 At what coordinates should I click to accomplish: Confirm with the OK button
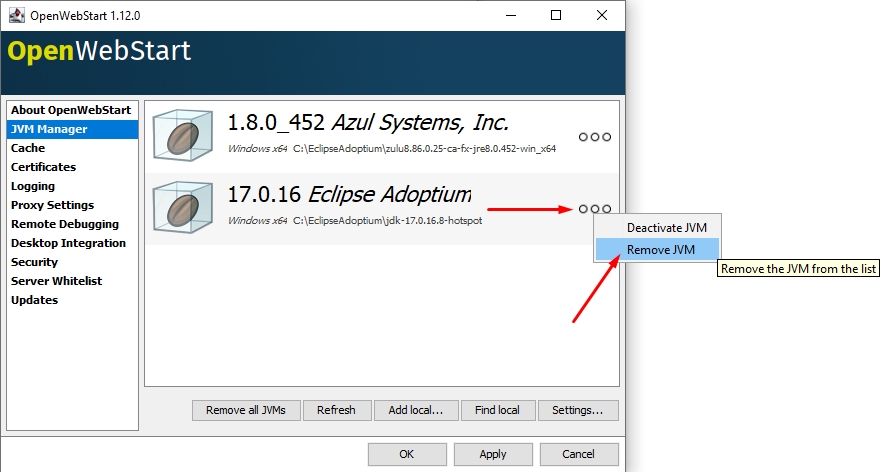(407, 454)
